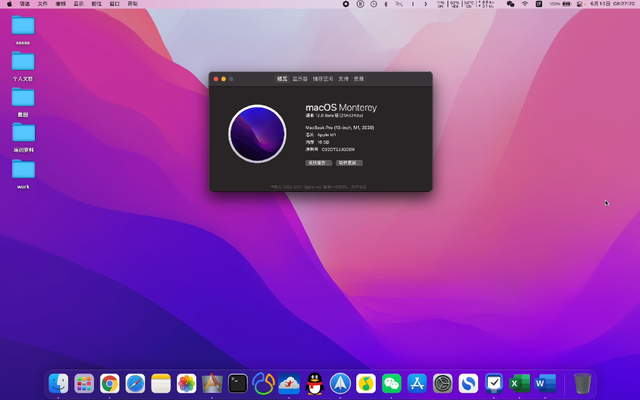Select the 个人文档 folder on desktop
This screenshot has height=400, width=640.
point(22,61)
